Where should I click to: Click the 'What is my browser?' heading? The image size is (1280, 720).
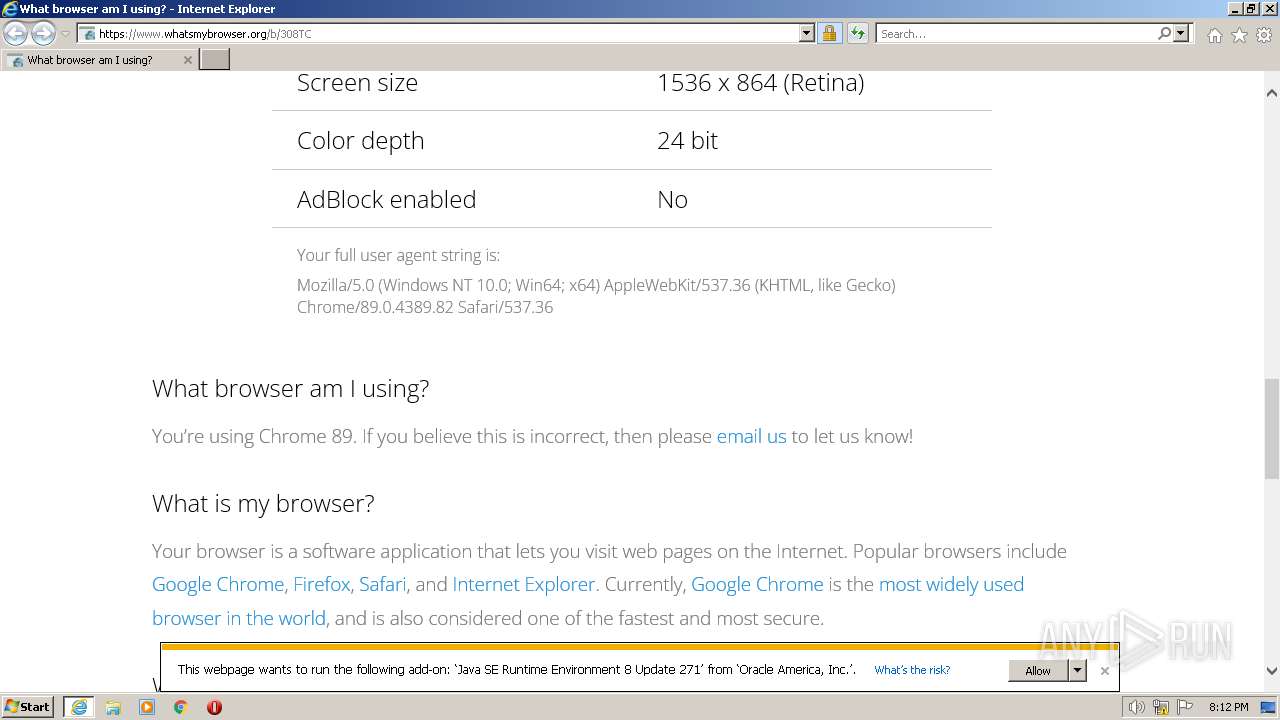[x=263, y=503]
